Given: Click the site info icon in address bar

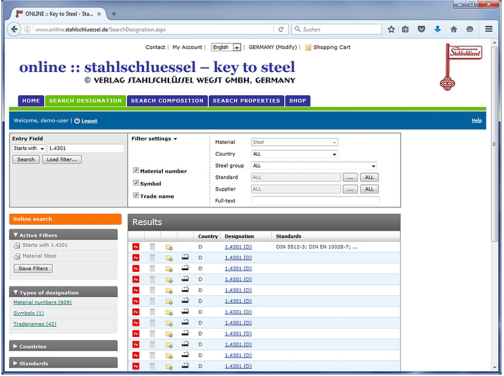Looking at the screenshot, I should point(27,29).
